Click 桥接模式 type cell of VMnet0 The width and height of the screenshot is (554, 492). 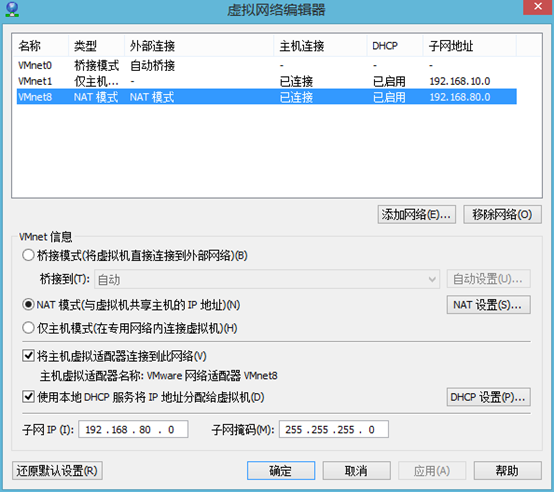click(x=96, y=65)
